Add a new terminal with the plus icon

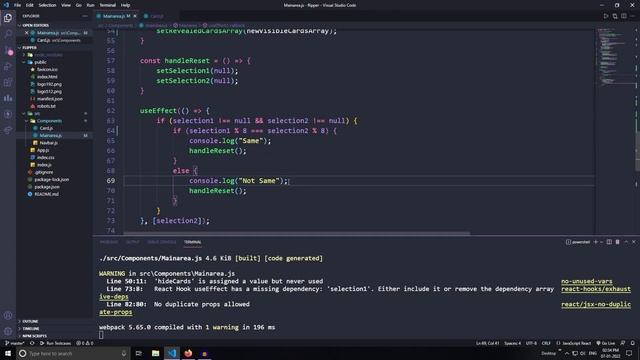(x=596, y=242)
